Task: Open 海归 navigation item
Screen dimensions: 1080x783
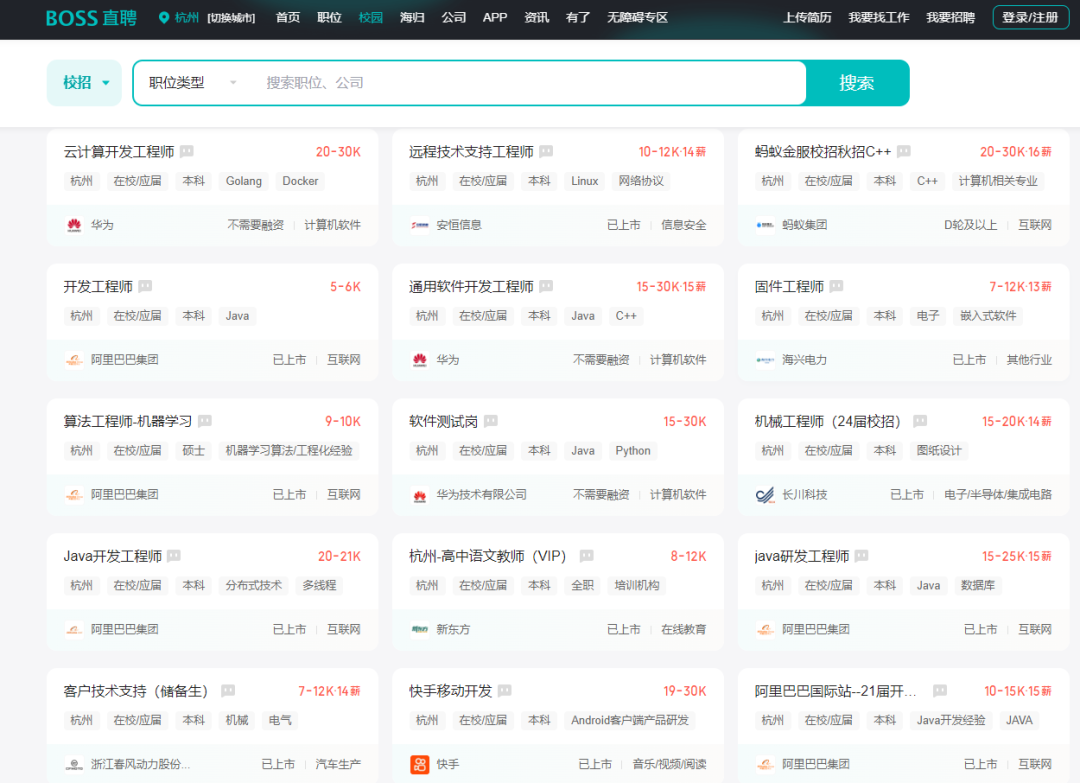Action: (x=412, y=18)
